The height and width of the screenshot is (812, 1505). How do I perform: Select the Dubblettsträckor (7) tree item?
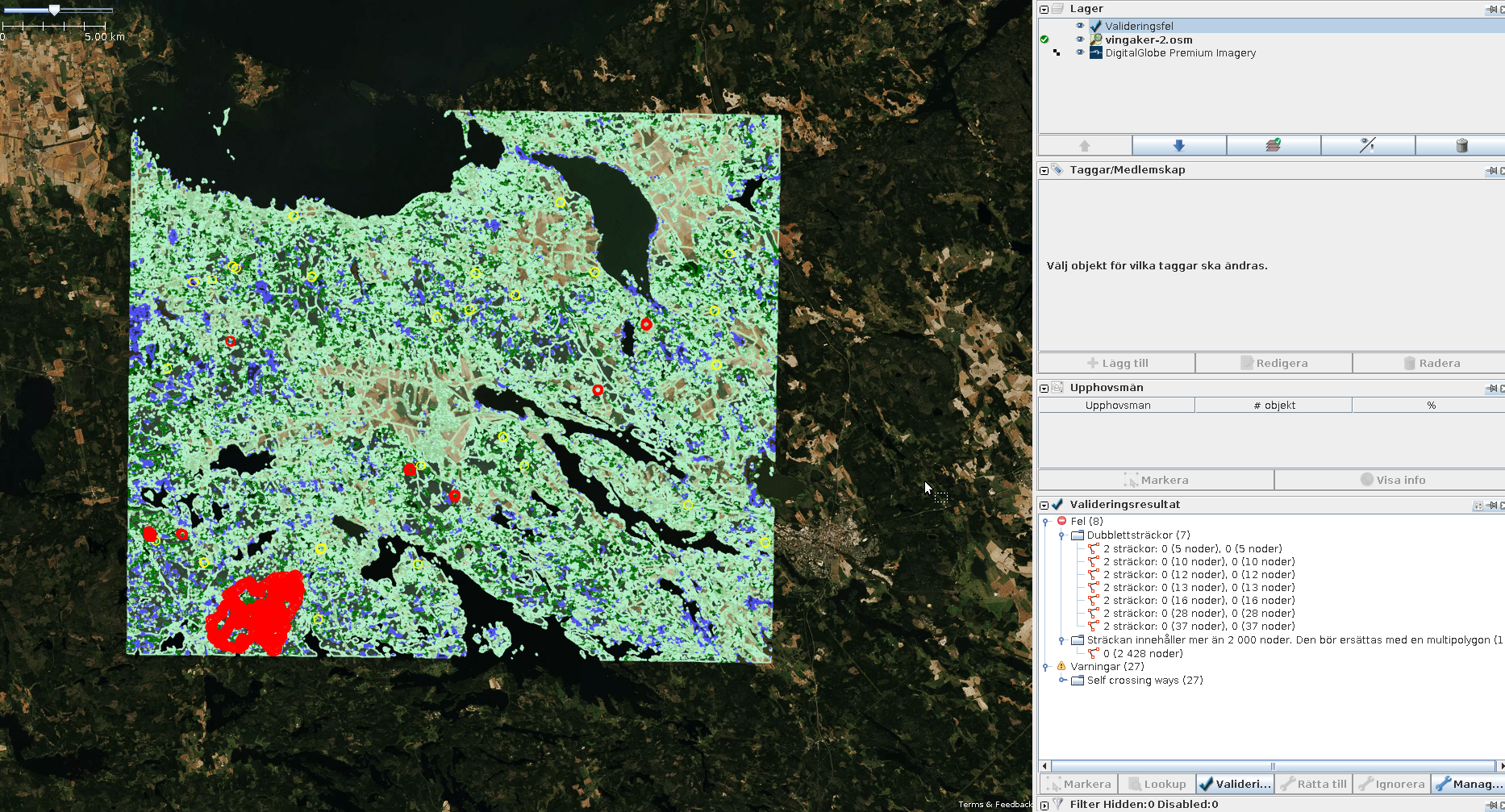[x=1137, y=535]
